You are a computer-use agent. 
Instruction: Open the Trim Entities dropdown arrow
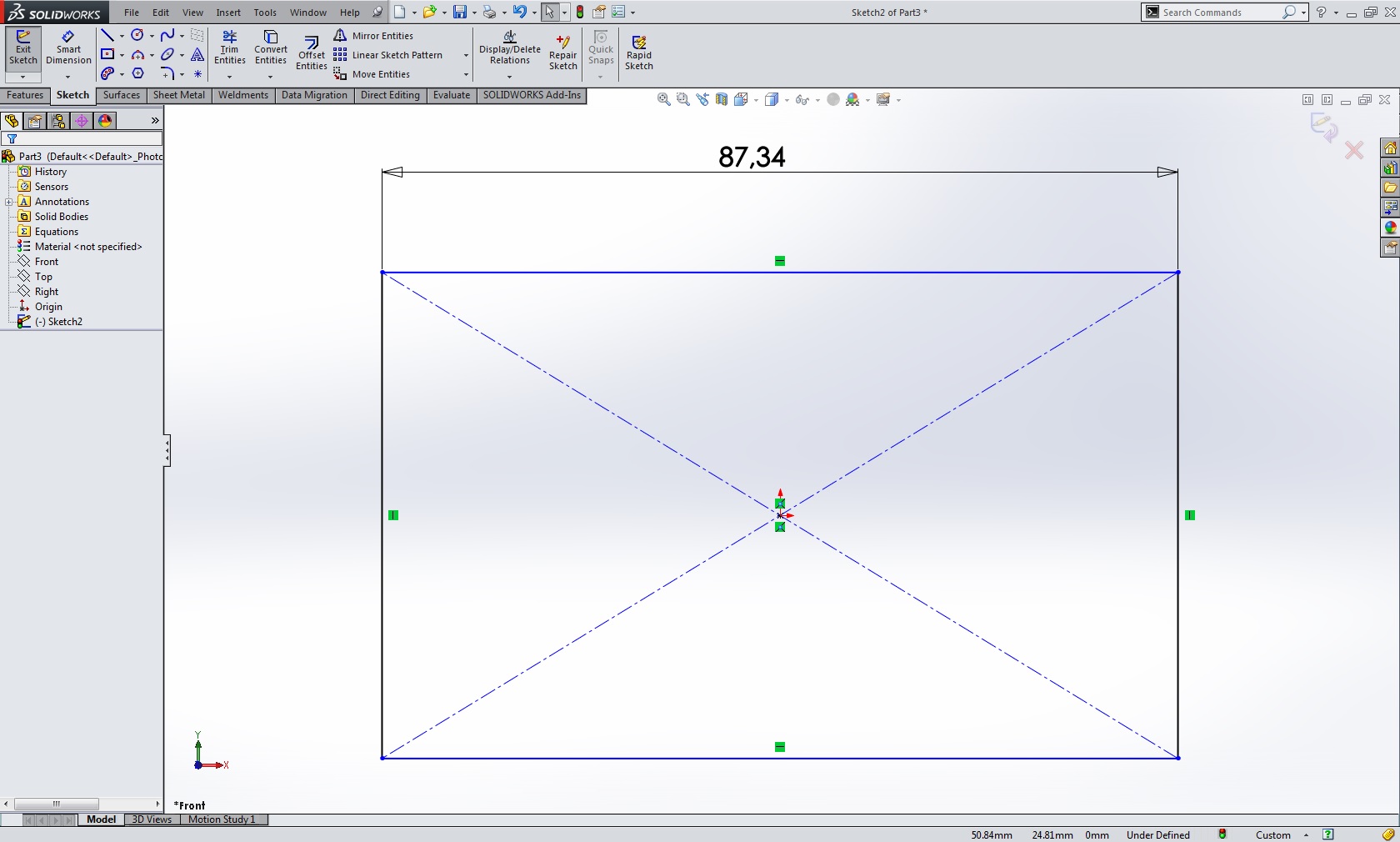(229, 77)
